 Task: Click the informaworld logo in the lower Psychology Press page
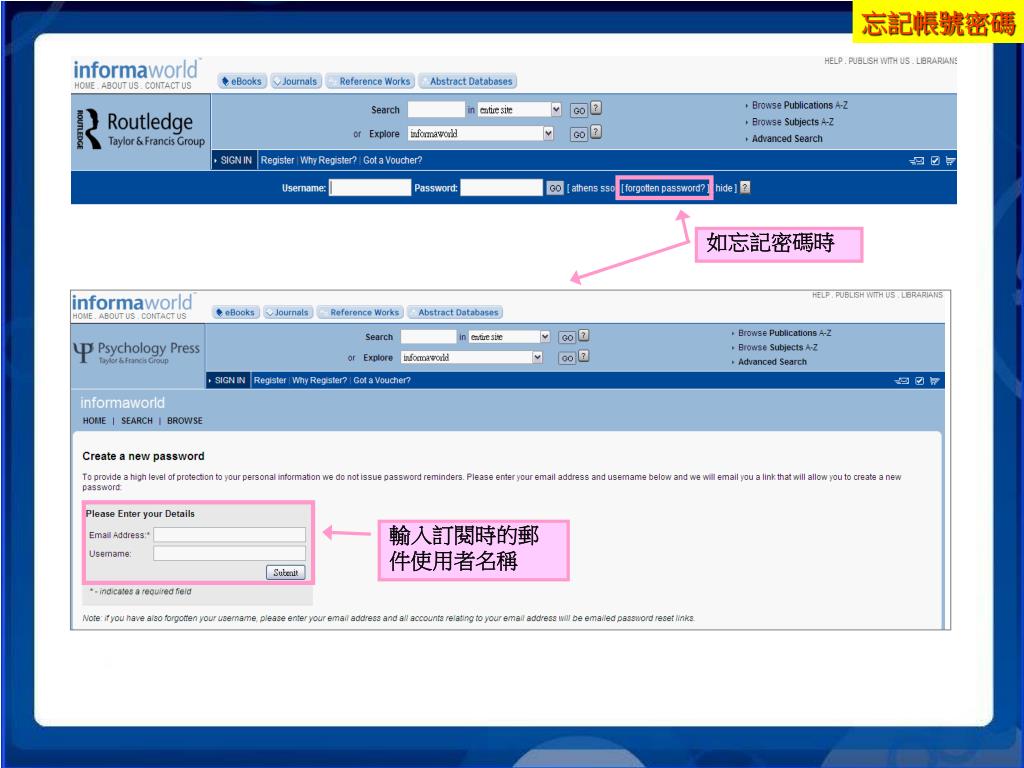pos(133,302)
